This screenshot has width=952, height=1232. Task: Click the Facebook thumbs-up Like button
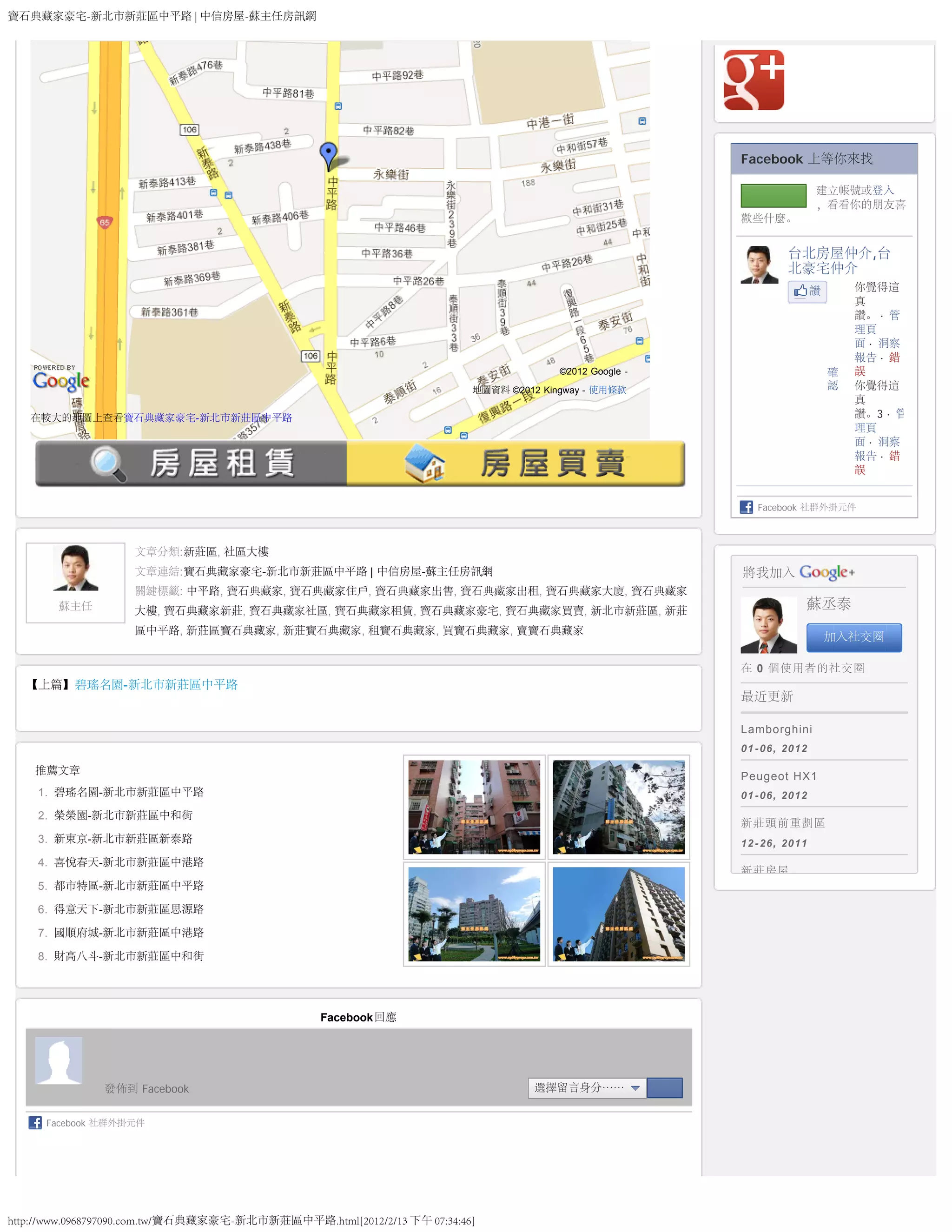point(807,291)
